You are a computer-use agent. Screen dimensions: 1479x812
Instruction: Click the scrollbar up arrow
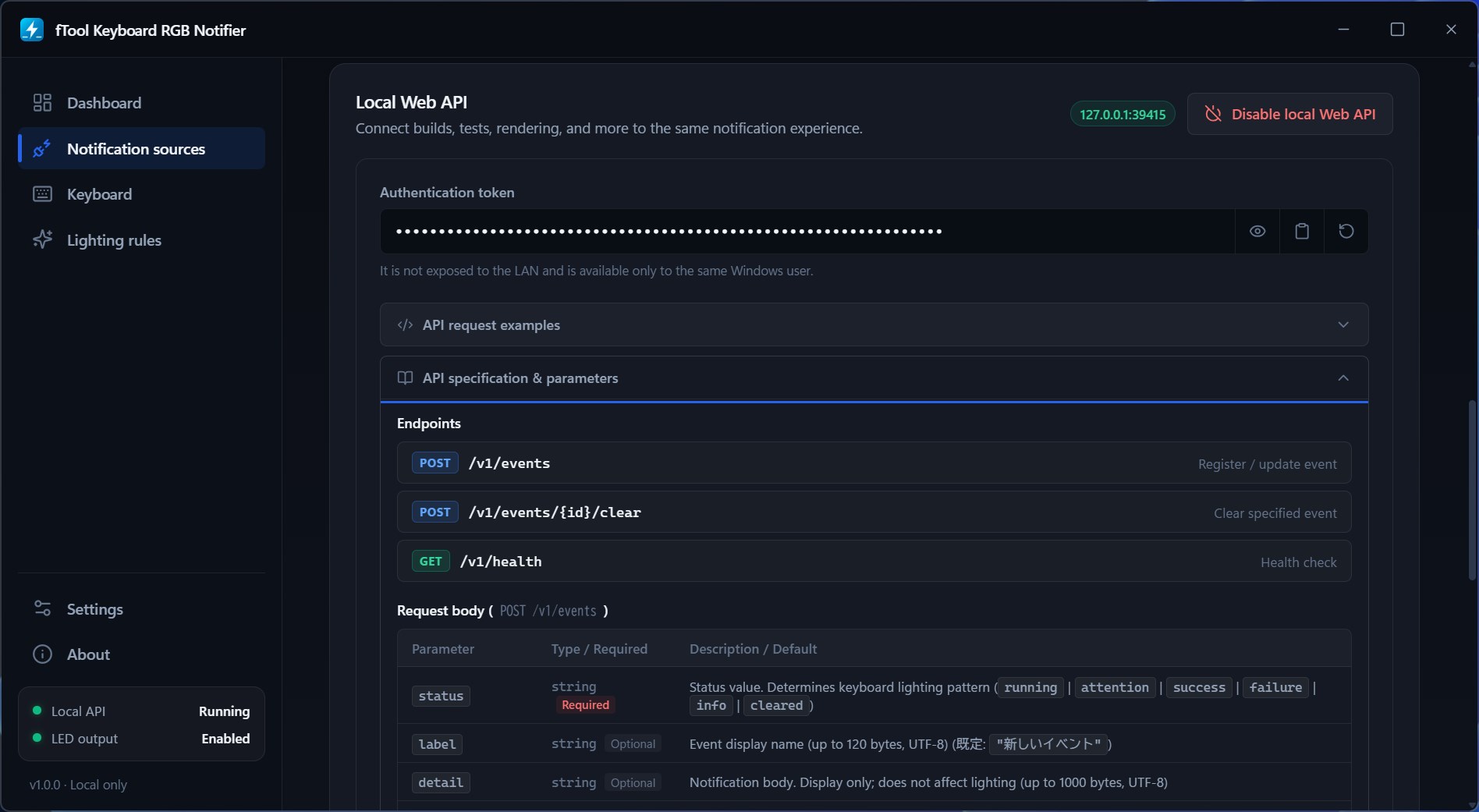tap(1472, 65)
